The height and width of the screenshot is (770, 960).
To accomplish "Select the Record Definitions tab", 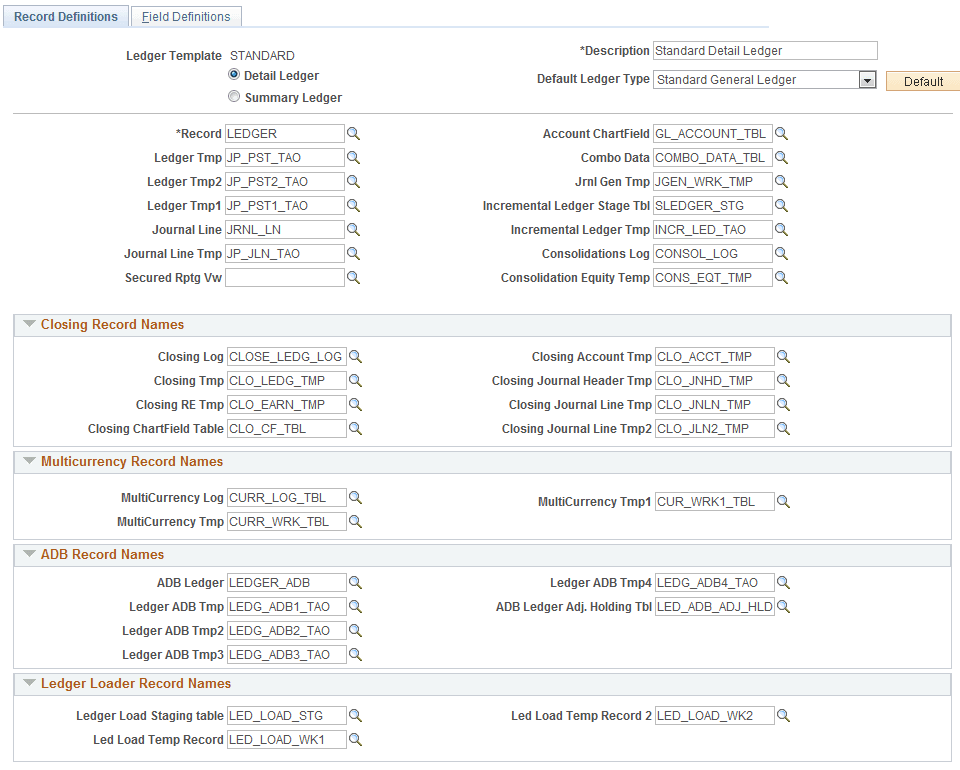I will (65, 16).
